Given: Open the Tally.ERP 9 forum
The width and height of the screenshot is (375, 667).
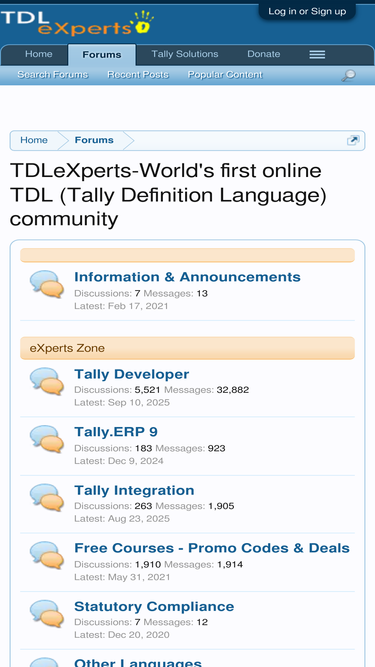Looking at the screenshot, I should (116, 432).
